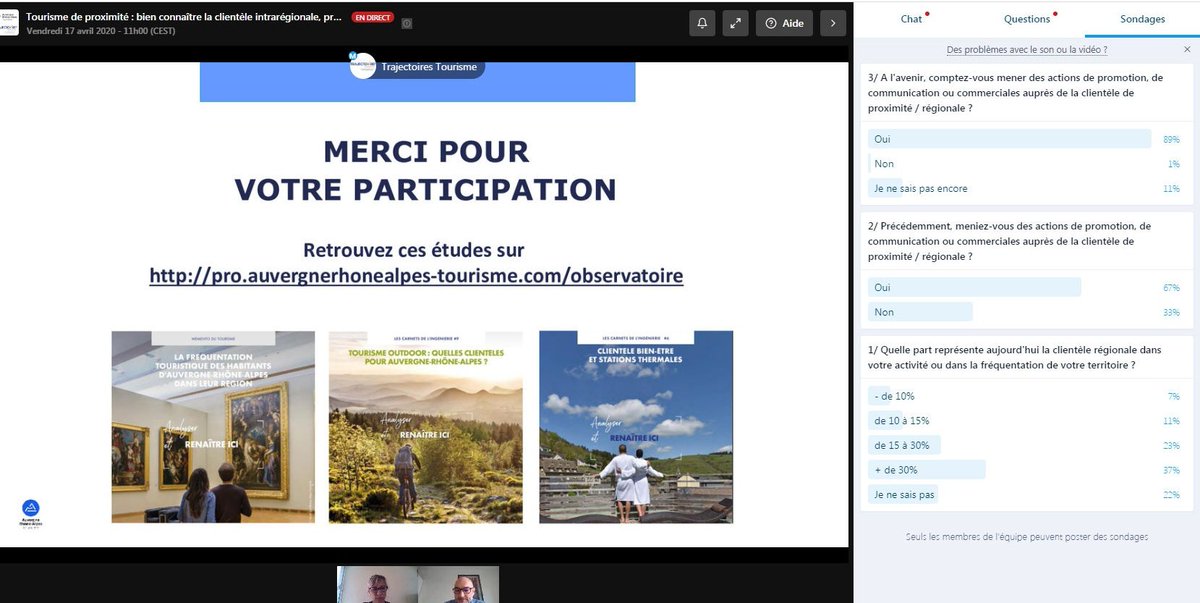Click the webinar title text in the header
The width and height of the screenshot is (1200, 603).
(x=184, y=17)
